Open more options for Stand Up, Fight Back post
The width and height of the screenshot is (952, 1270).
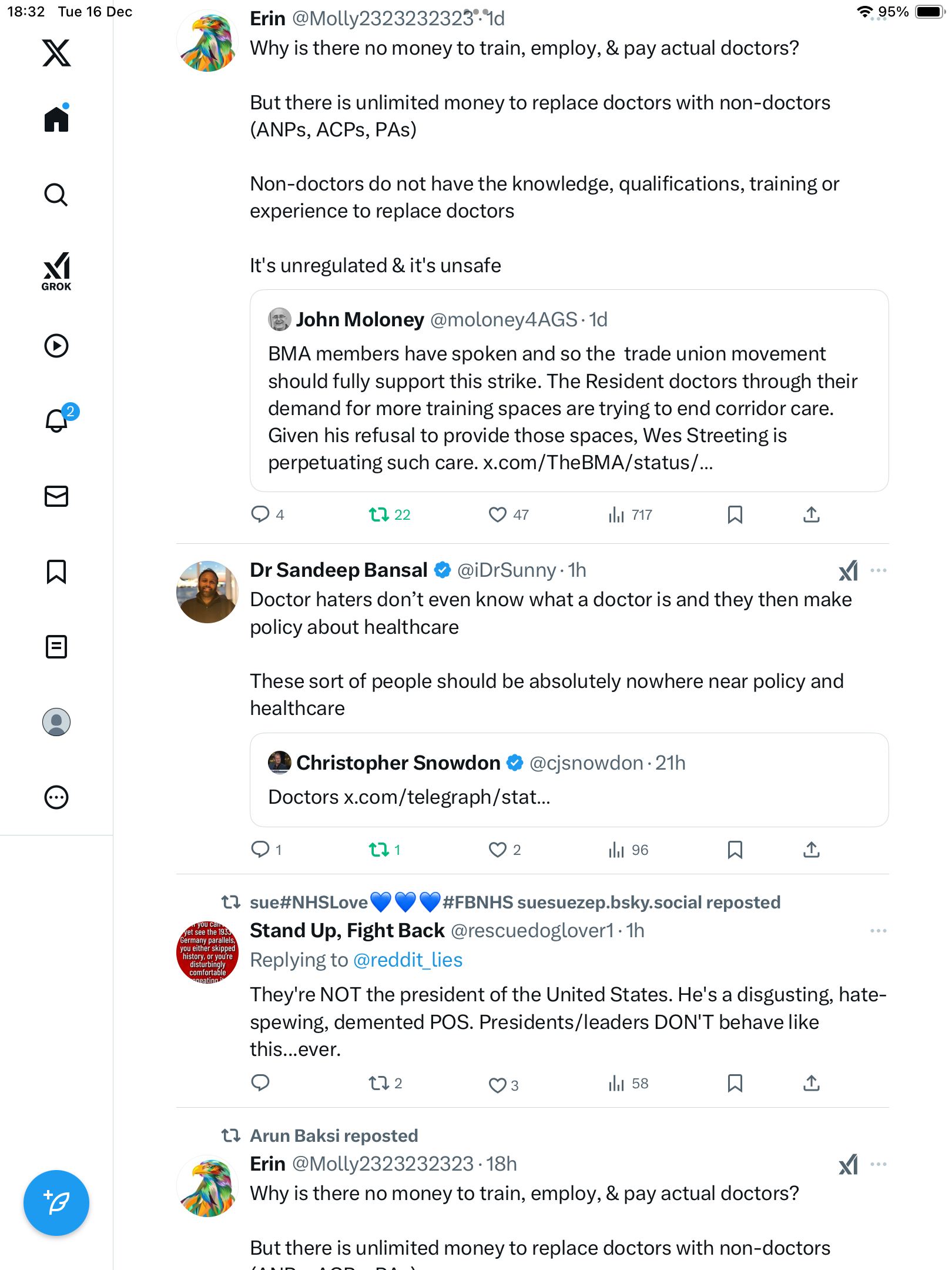click(x=879, y=931)
